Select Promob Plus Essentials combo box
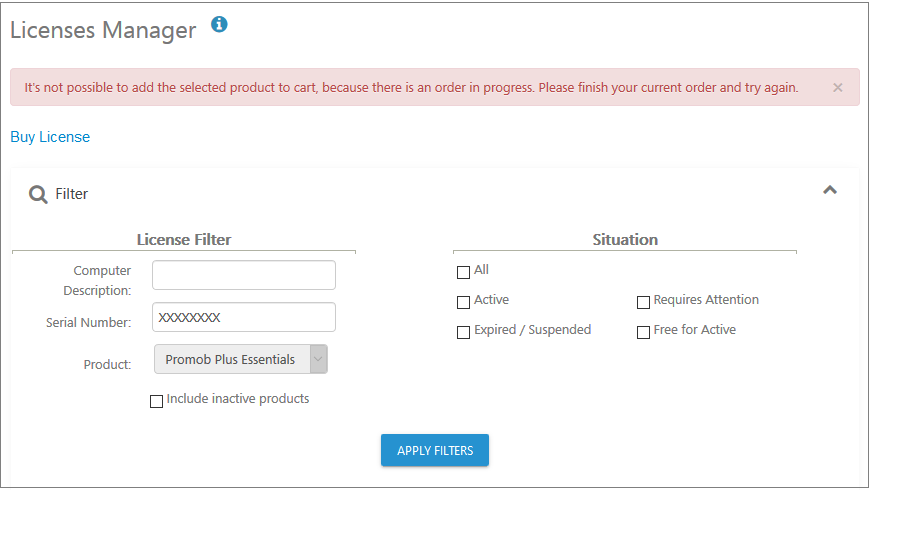The width and height of the screenshot is (923, 550). [x=241, y=359]
